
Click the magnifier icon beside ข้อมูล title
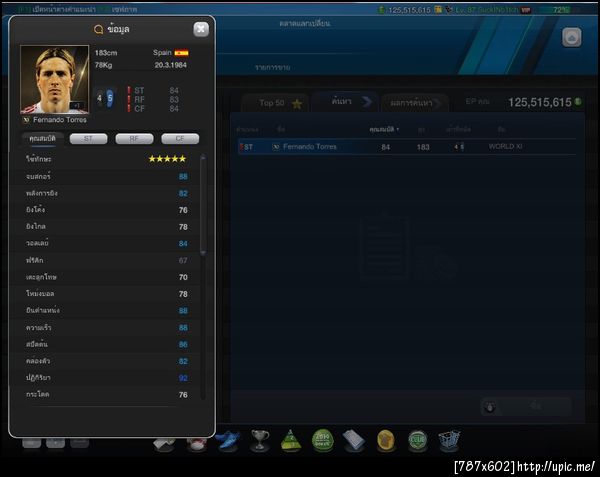99,29
